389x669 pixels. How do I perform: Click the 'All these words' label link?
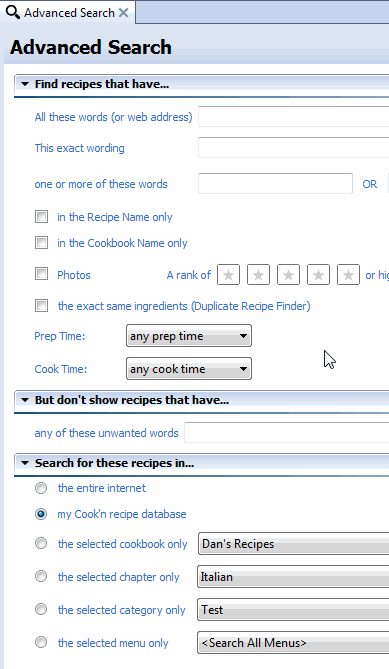(113, 117)
